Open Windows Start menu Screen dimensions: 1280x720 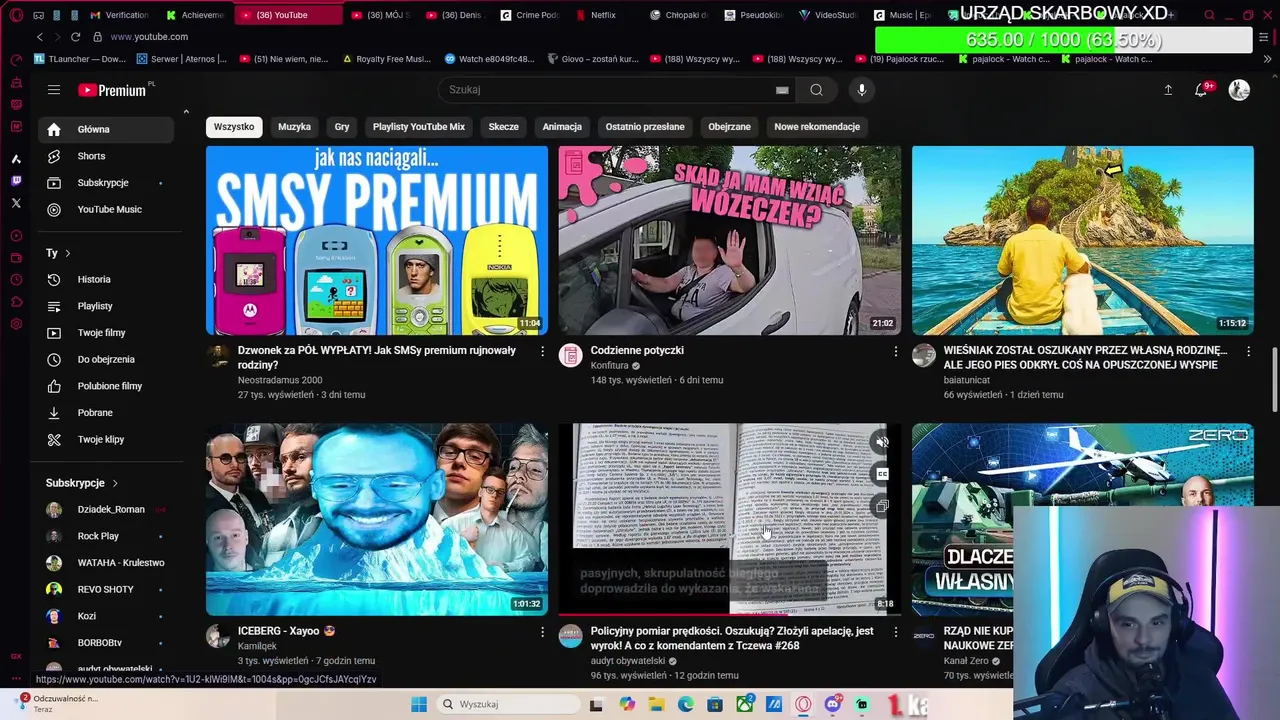click(419, 704)
